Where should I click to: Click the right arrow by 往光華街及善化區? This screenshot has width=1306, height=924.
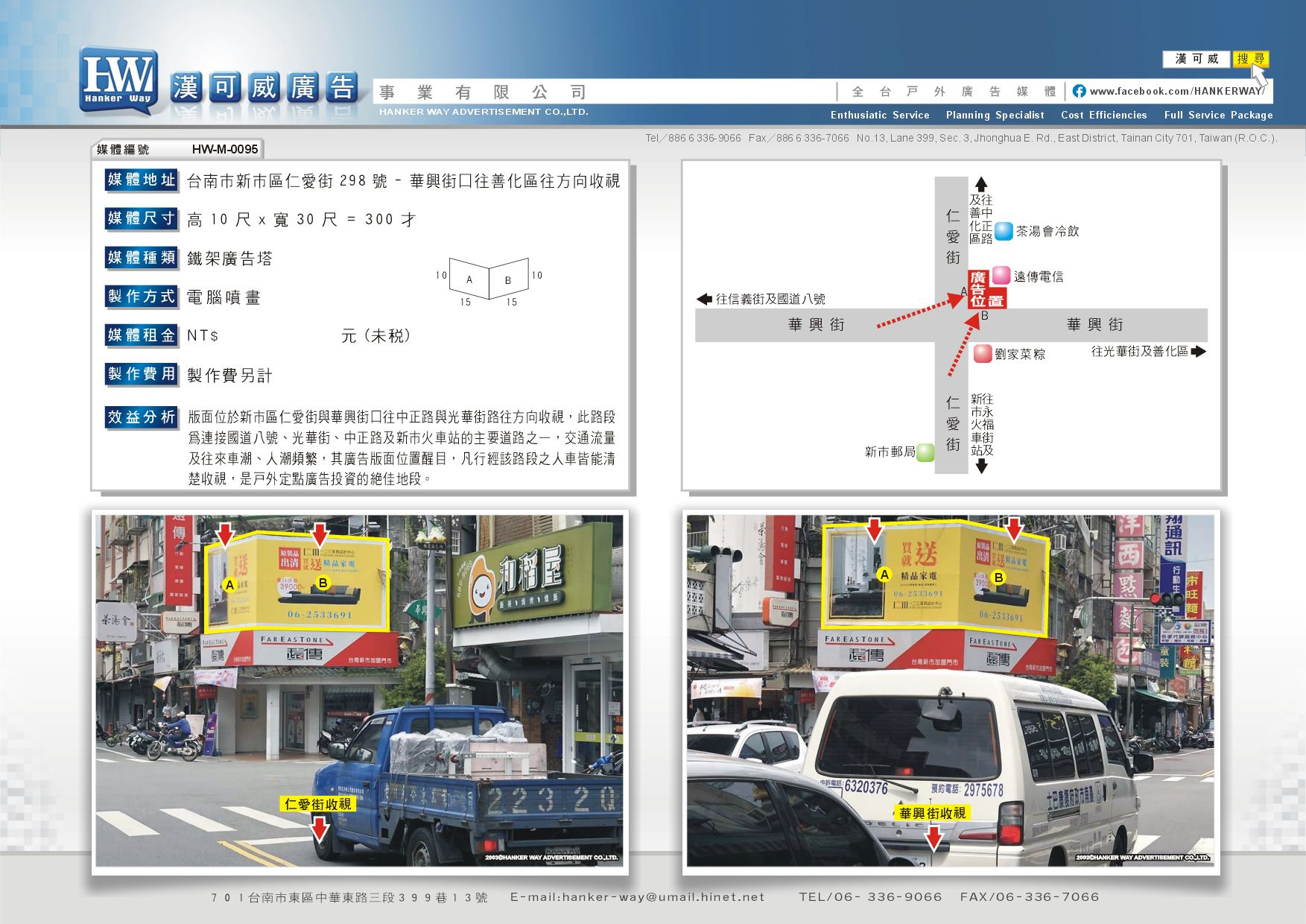click(x=1198, y=351)
